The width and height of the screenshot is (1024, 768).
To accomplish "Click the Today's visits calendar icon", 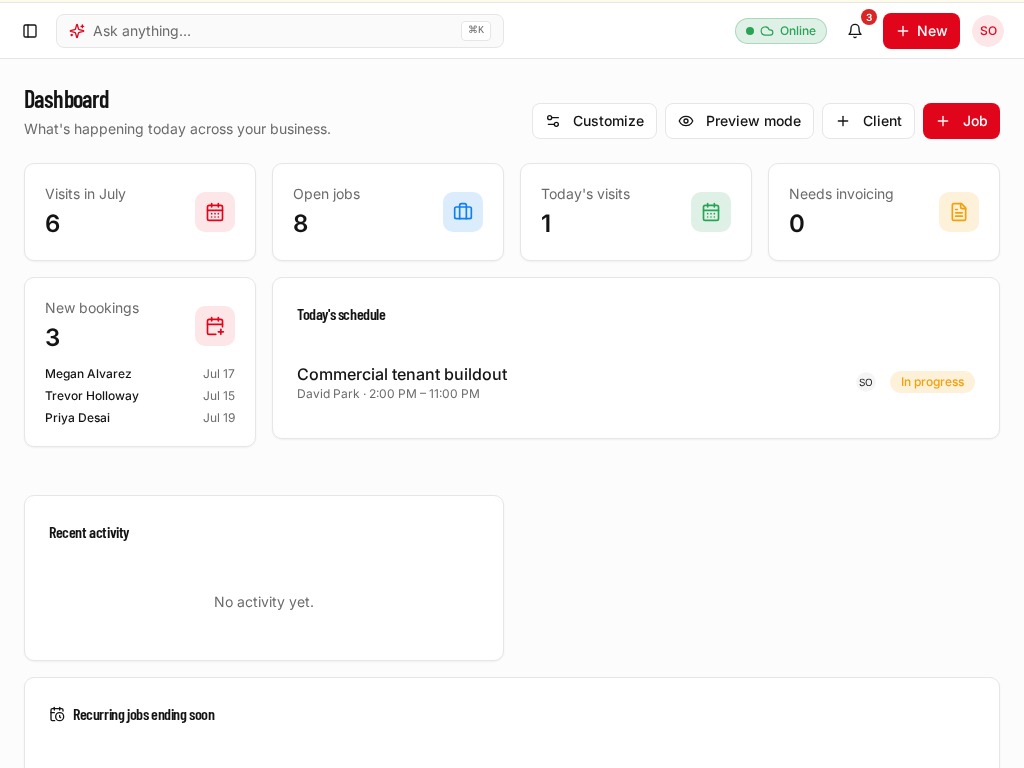I will 711,212.
